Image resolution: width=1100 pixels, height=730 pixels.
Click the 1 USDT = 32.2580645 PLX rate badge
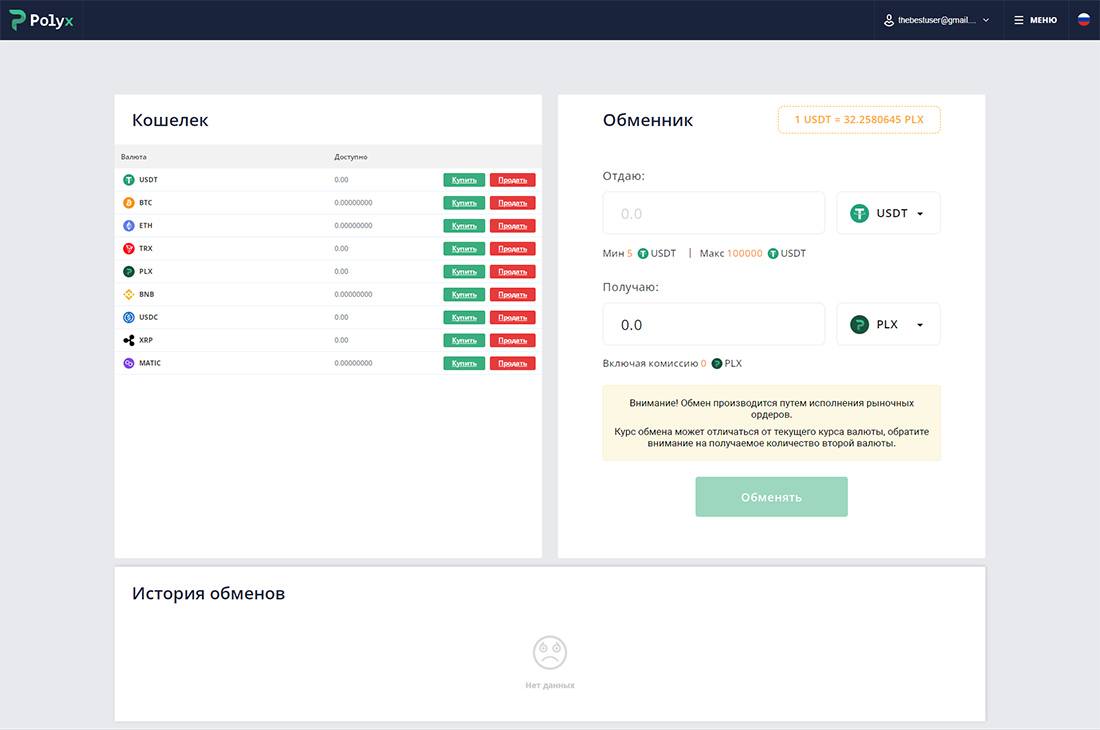click(858, 119)
